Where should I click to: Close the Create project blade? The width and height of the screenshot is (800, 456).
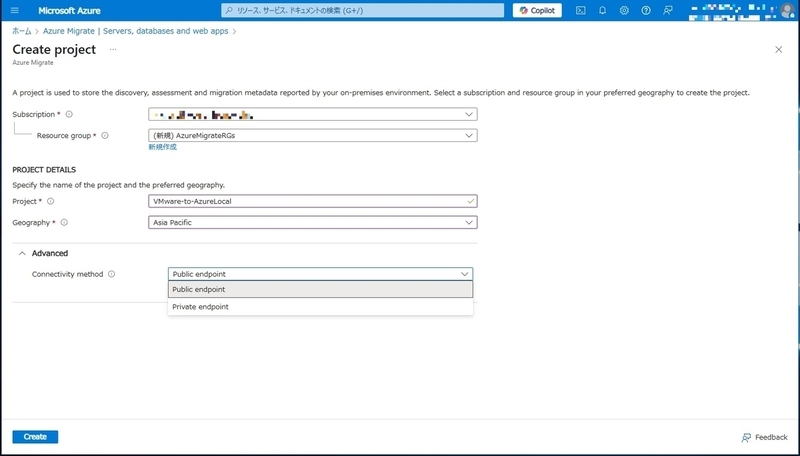tap(779, 49)
